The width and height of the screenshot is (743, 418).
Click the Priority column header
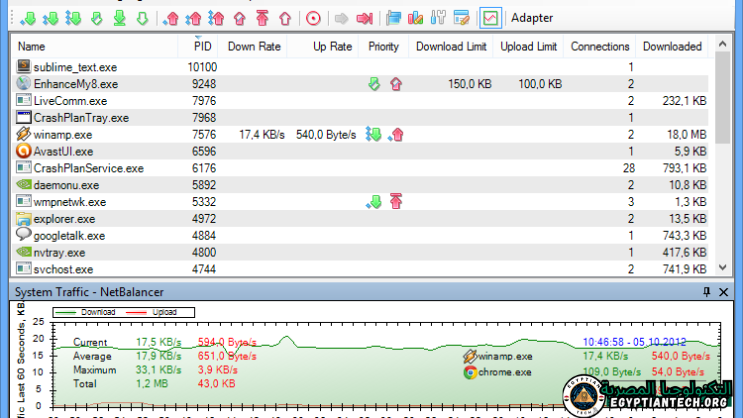coord(383,46)
